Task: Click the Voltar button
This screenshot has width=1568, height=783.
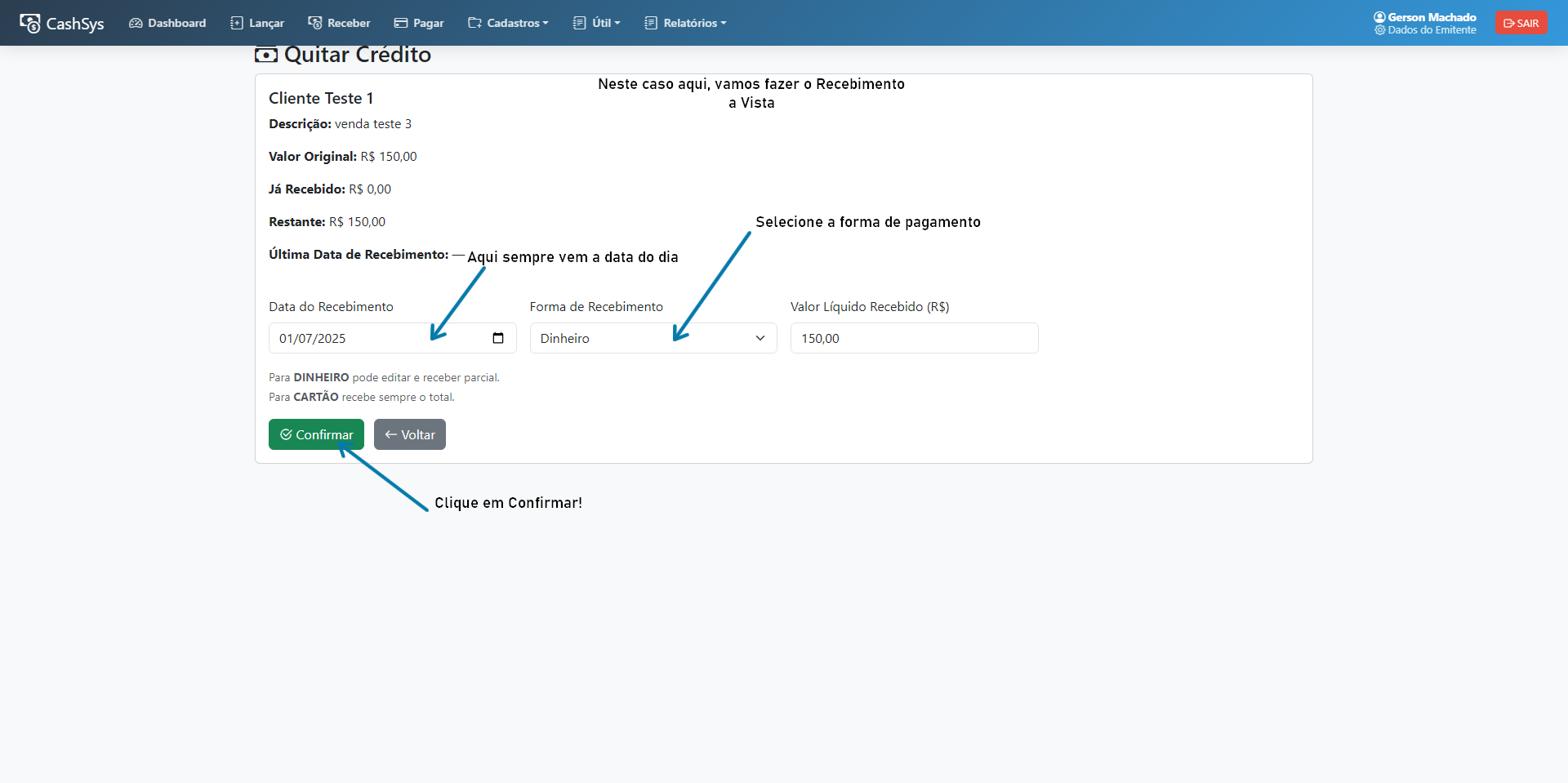Action: 410,434
